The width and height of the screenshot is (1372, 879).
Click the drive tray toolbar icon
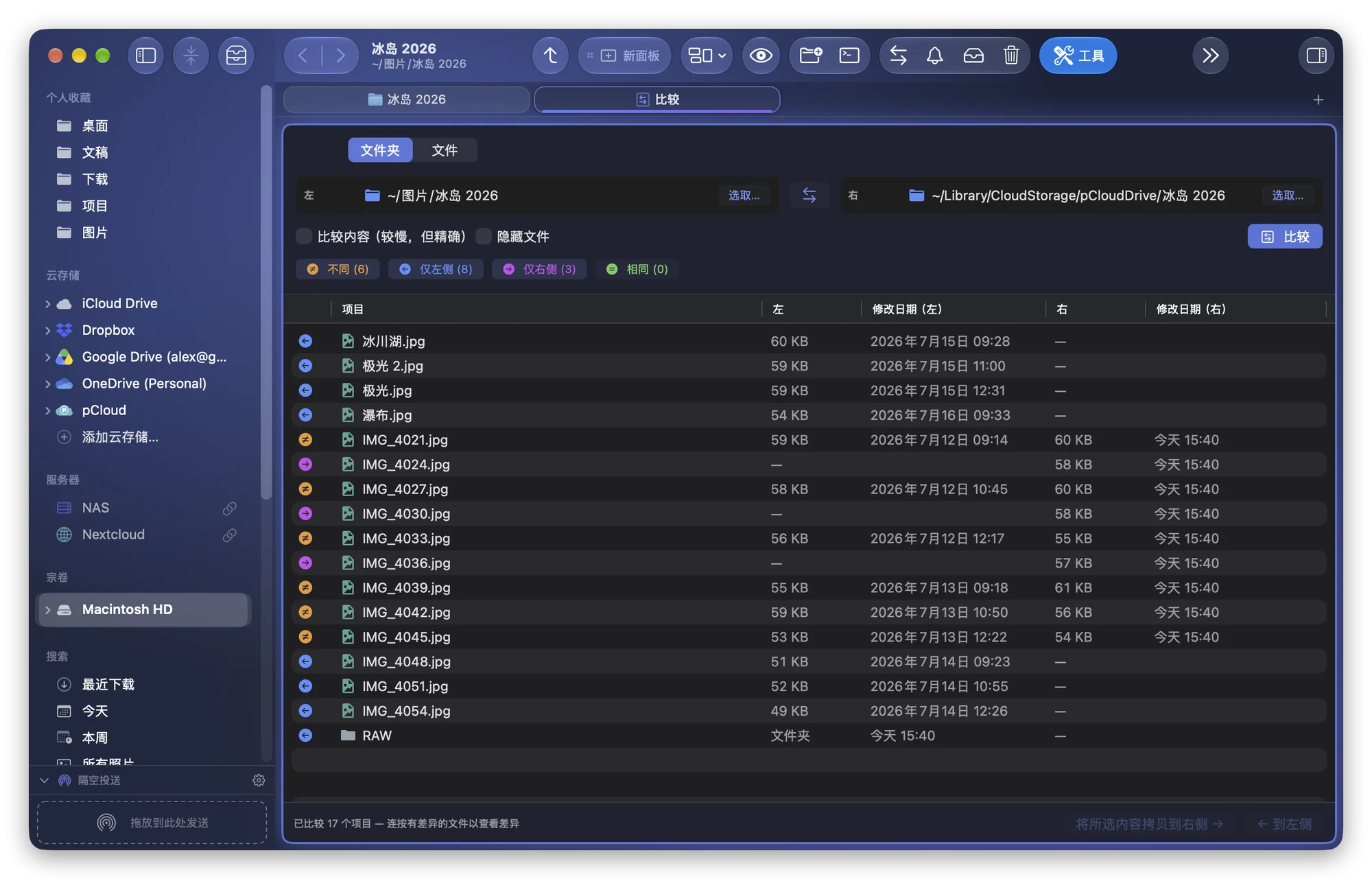pyautogui.click(x=973, y=56)
